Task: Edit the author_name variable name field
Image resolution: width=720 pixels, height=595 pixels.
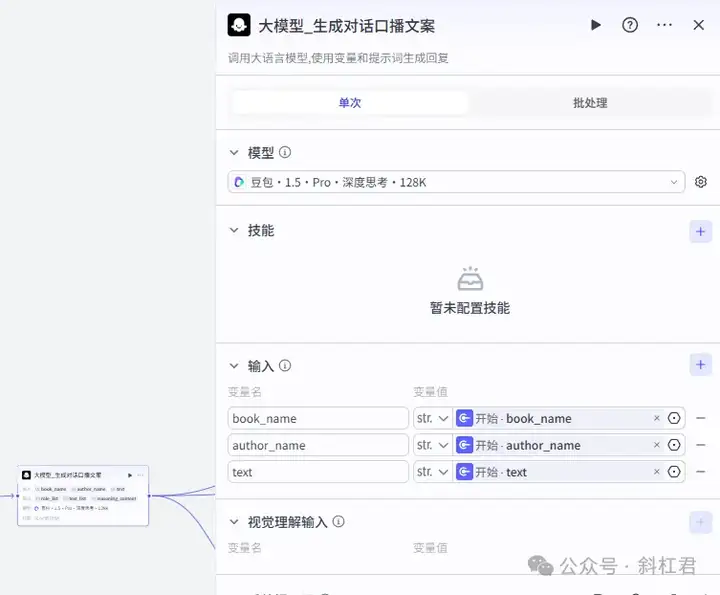Action: [x=318, y=445]
